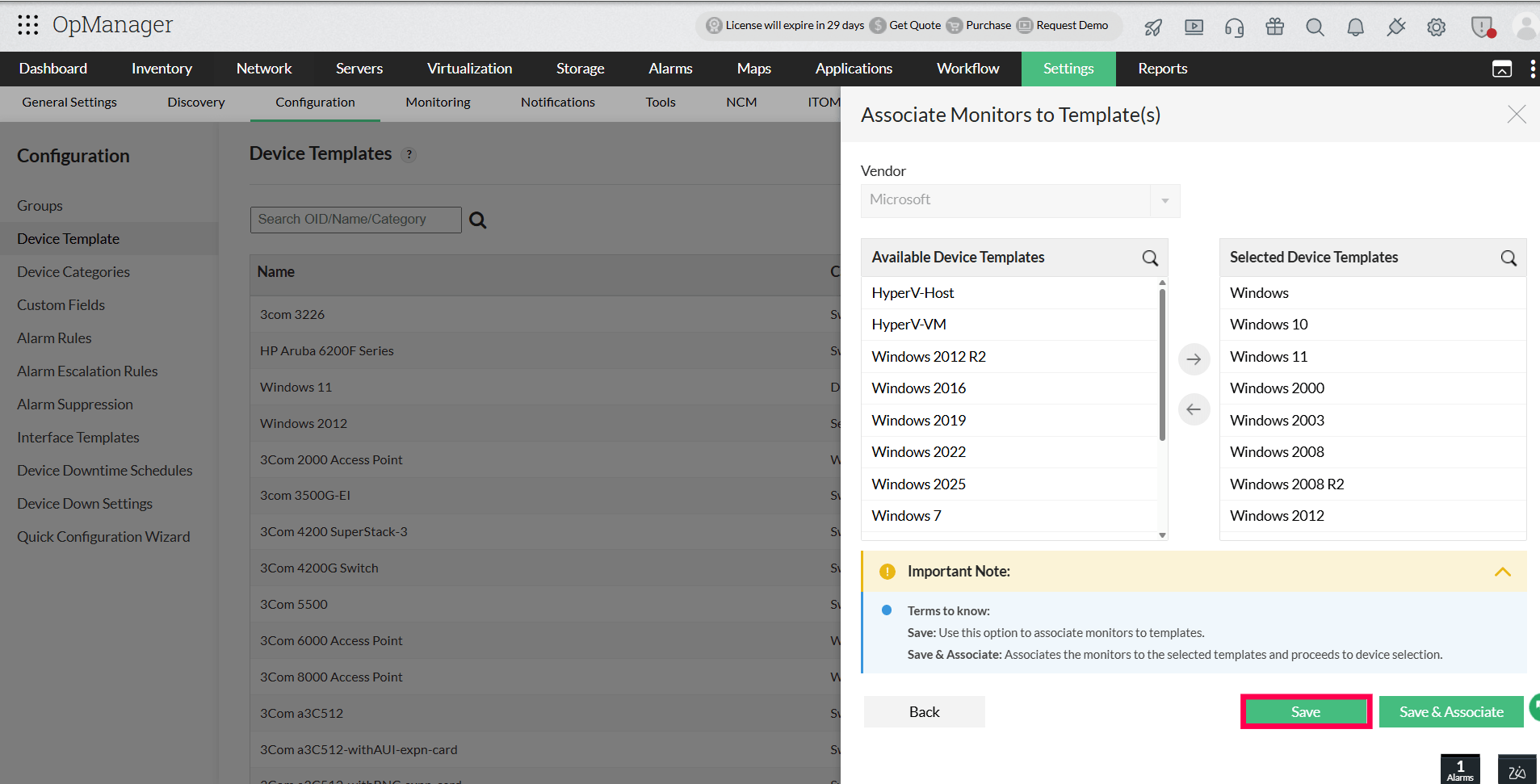Open the vertical three-dot menu
The image size is (1540, 784).
point(1533,69)
